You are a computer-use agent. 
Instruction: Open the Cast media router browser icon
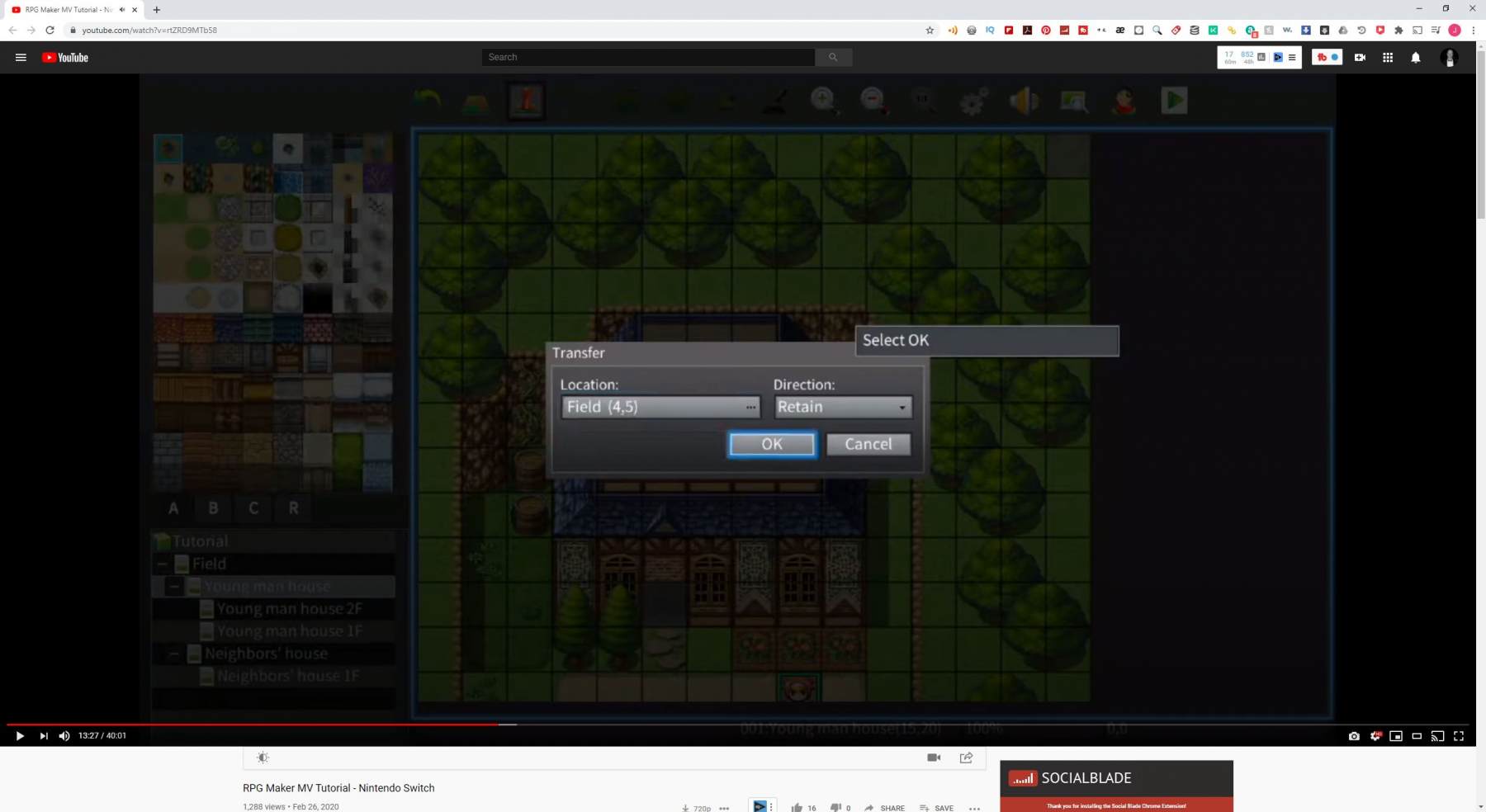[x=1417, y=31]
